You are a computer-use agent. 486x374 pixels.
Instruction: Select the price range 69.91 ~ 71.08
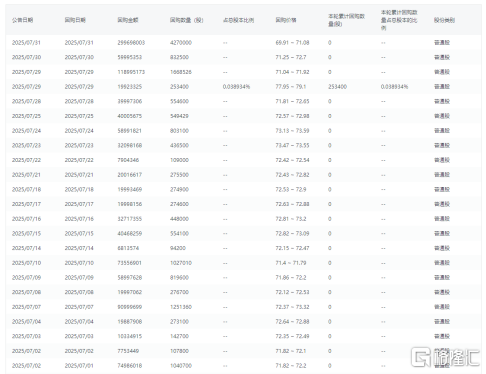(292, 43)
